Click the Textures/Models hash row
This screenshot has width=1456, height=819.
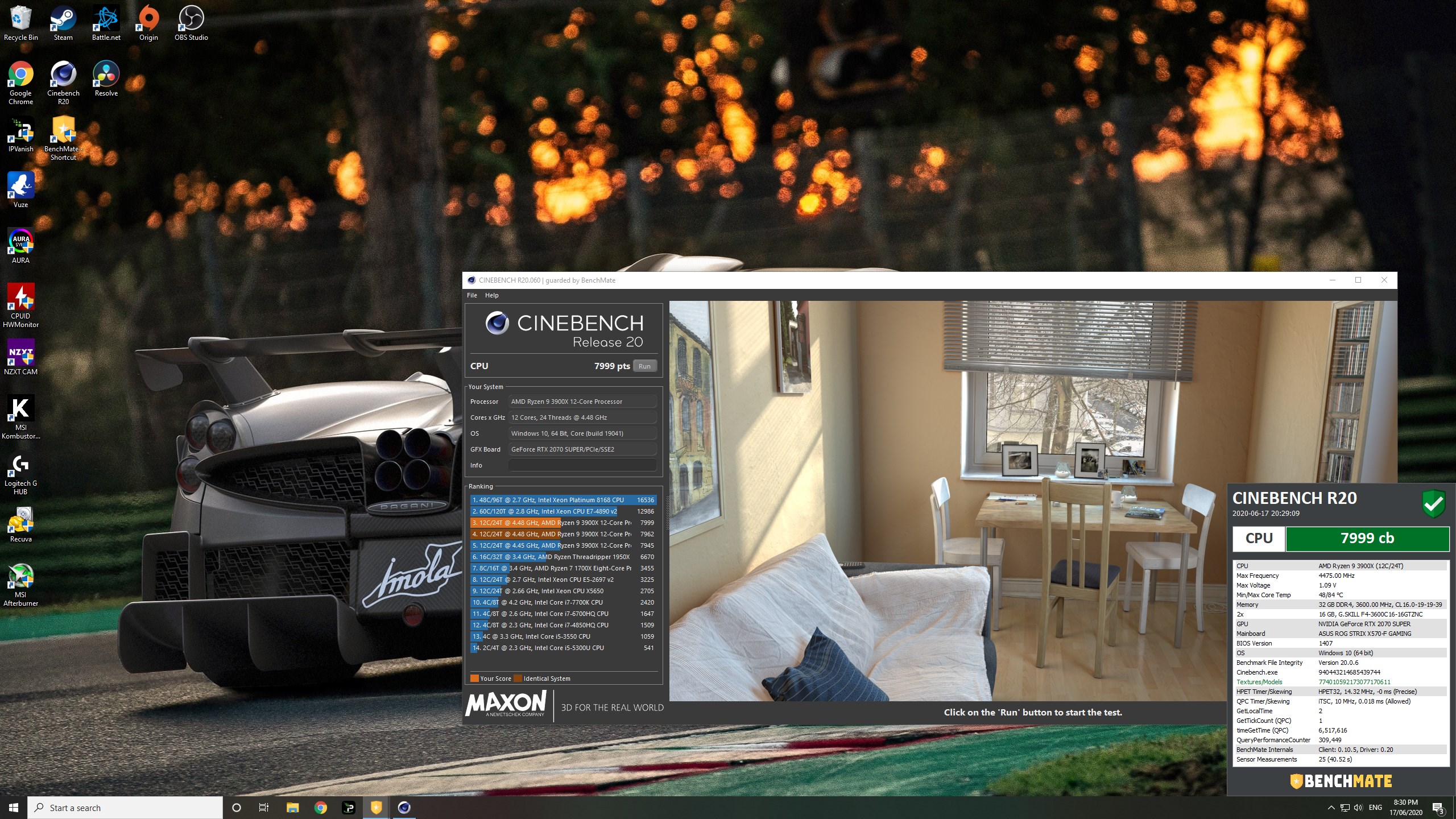1341,682
